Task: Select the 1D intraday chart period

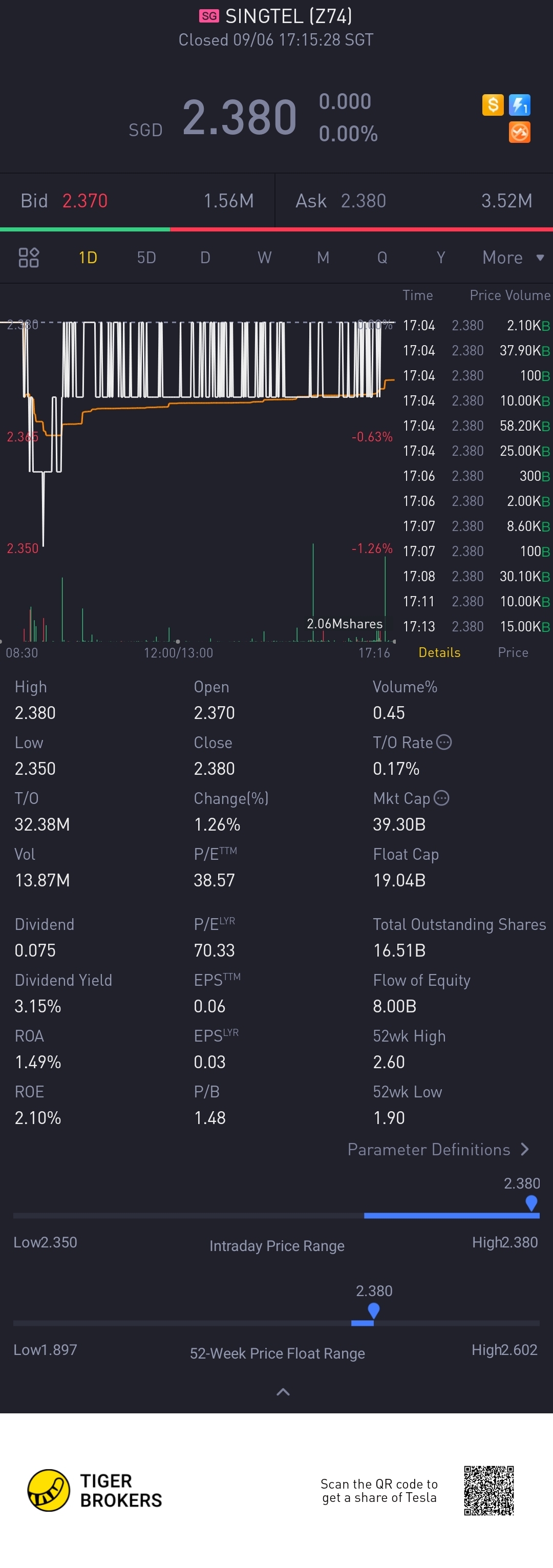Action: [88, 258]
